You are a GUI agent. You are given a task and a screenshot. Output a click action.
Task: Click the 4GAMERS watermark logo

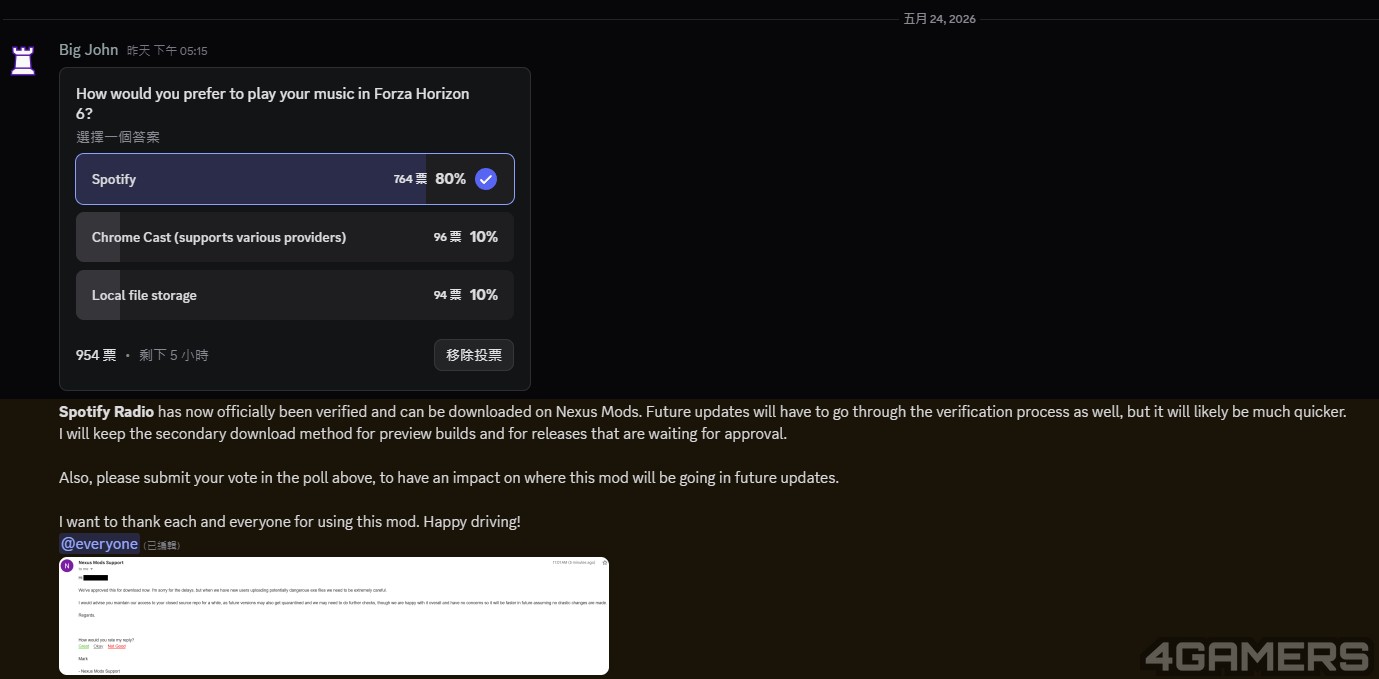pyautogui.click(x=1257, y=656)
